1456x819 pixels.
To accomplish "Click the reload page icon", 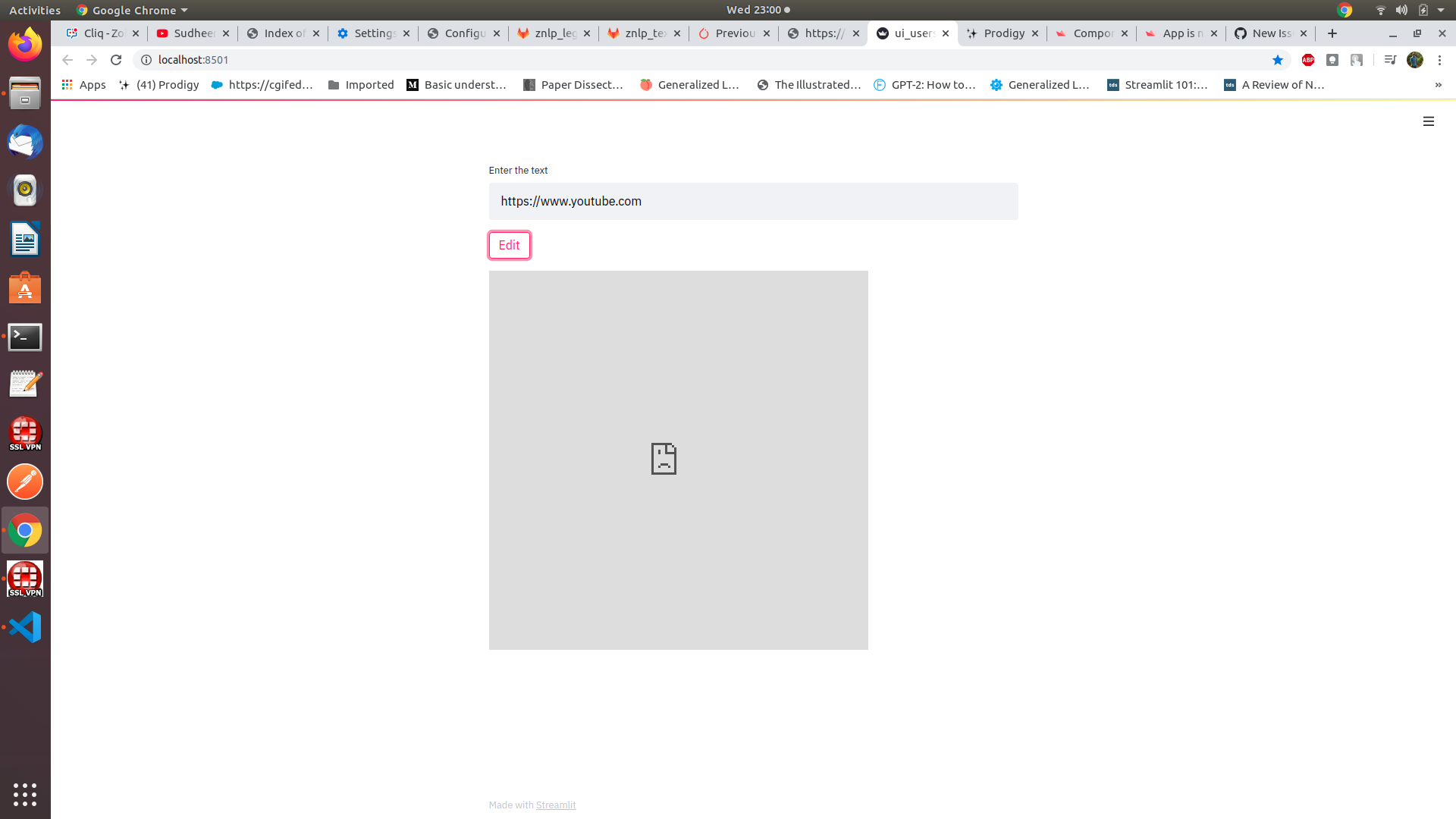I will (x=115, y=60).
